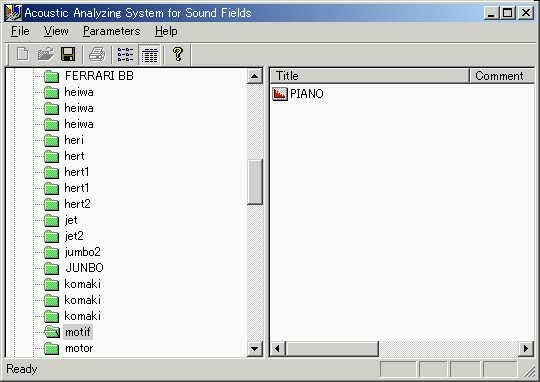Toggle the details view icon
The width and height of the screenshot is (540, 382).
pos(150,54)
